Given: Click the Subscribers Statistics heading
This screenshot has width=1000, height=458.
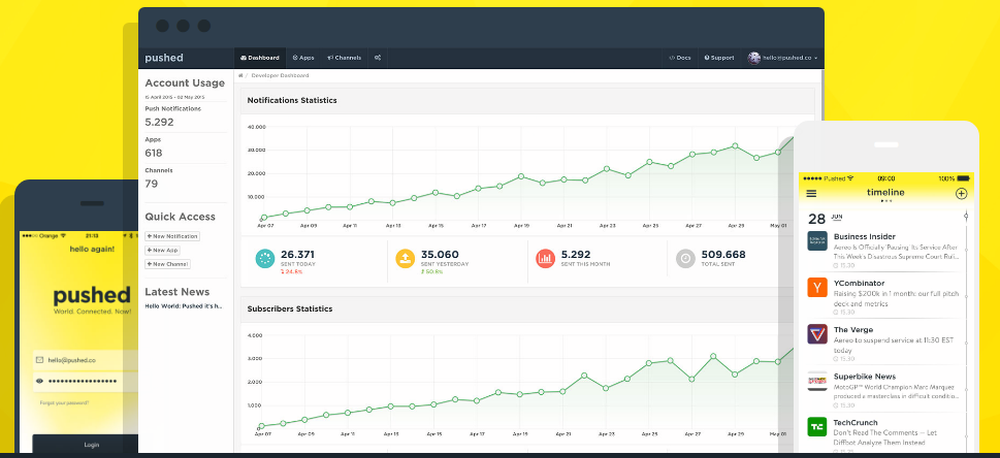Looking at the screenshot, I should tap(290, 309).
